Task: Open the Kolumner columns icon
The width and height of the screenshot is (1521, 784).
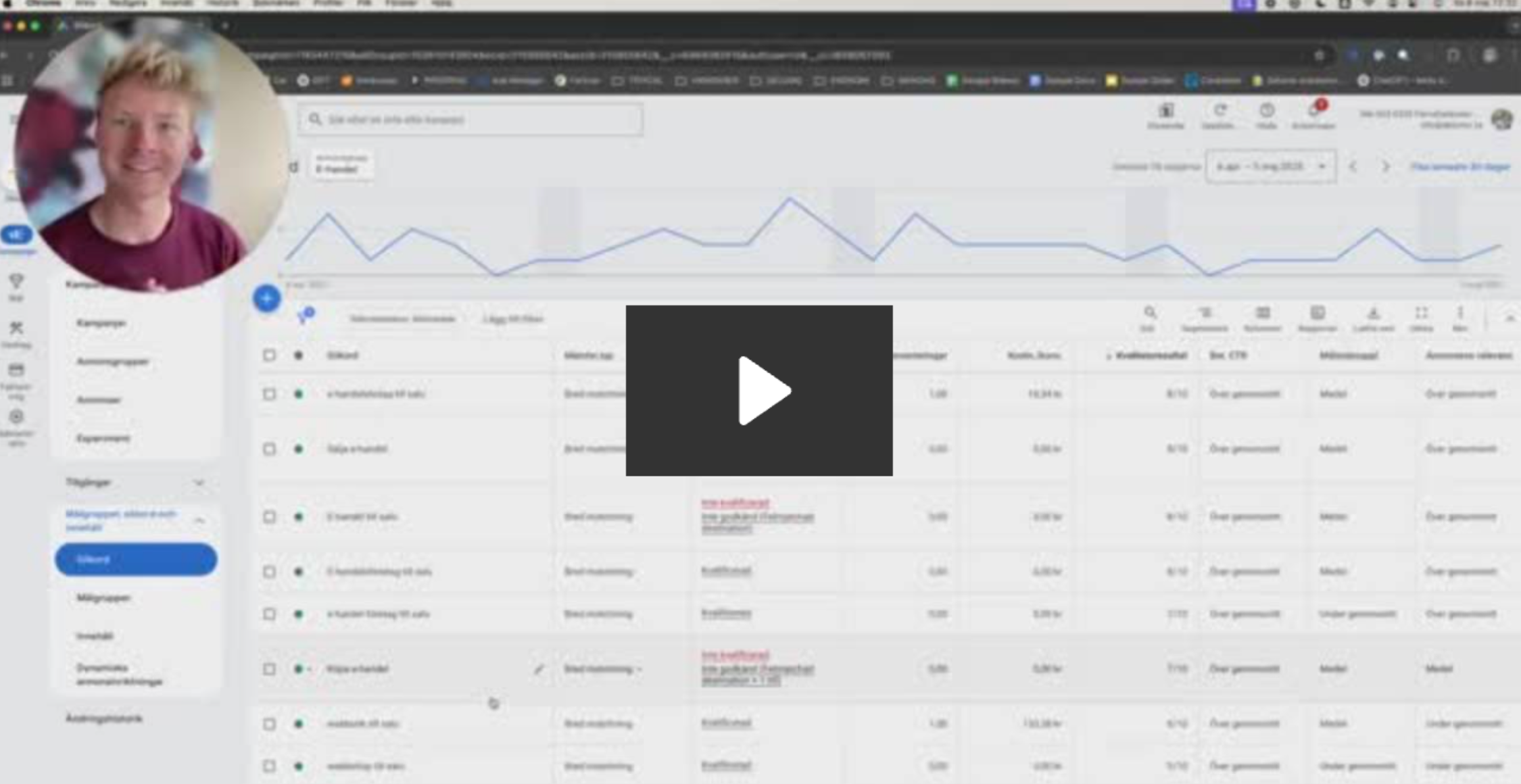Action: (1262, 314)
